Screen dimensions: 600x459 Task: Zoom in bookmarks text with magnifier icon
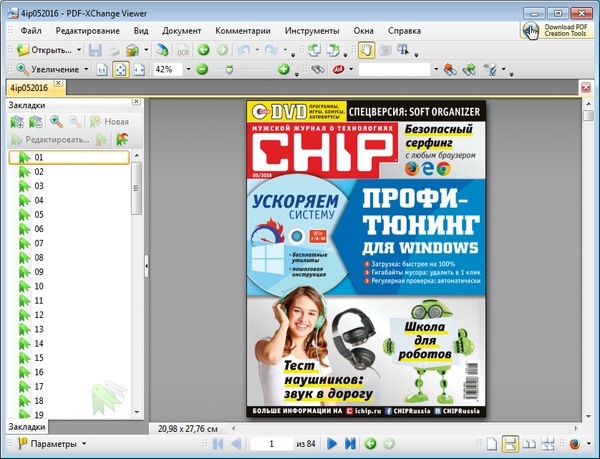56,121
